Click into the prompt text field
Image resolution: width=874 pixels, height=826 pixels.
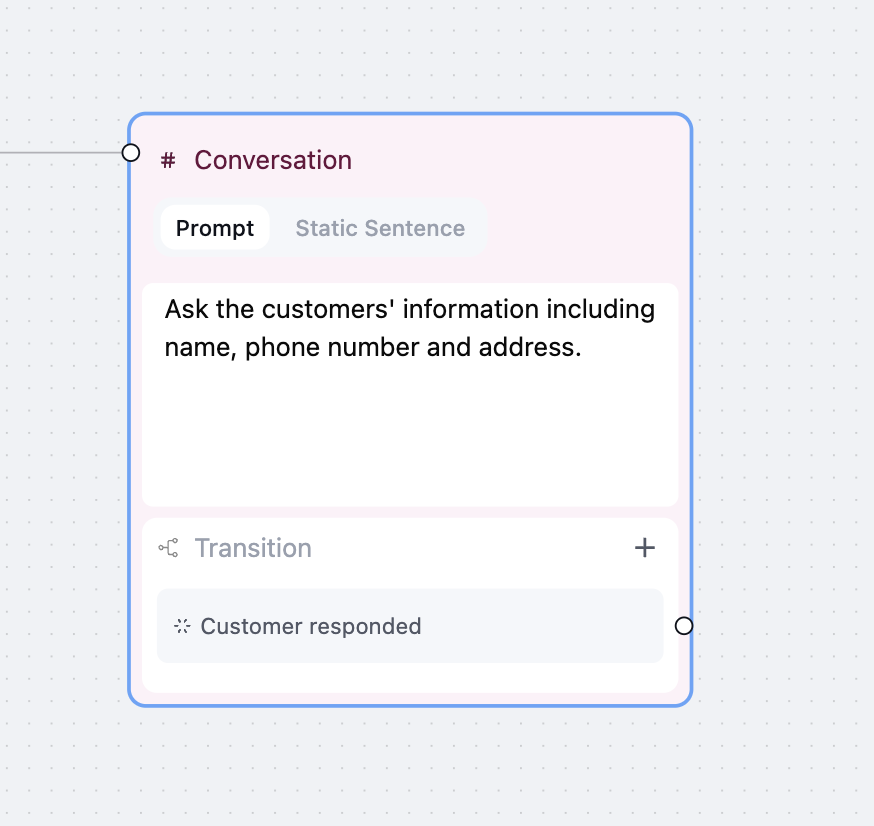pyautogui.click(x=410, y=395)
